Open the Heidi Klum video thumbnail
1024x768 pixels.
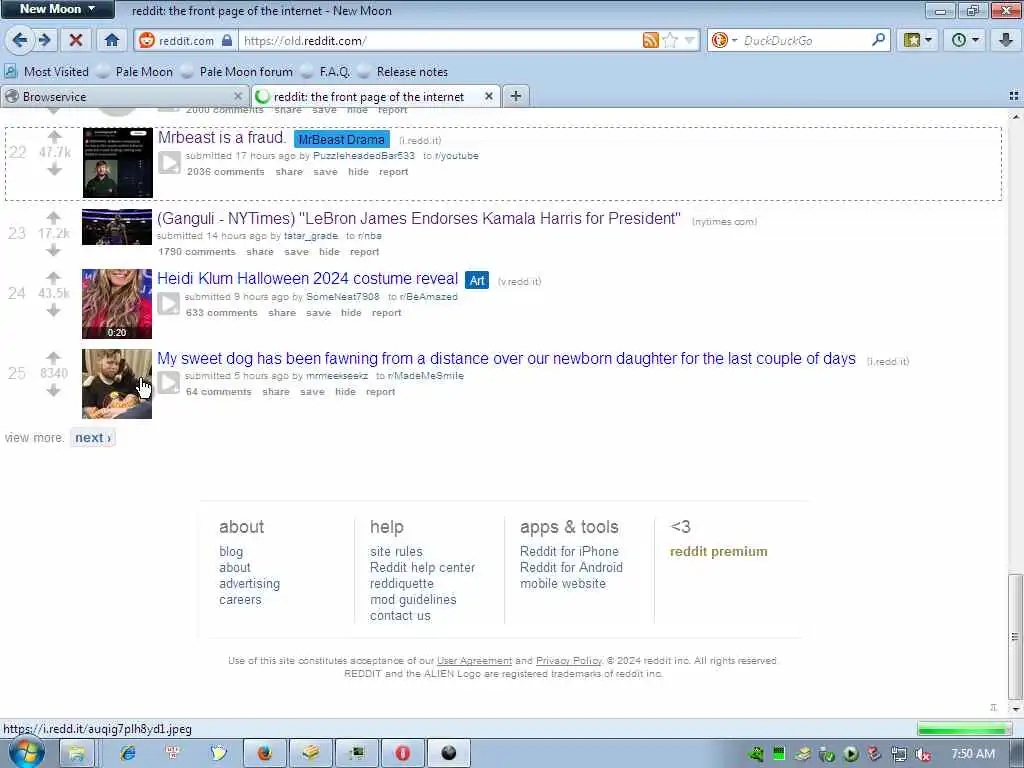pyautogui.click(x=117, y=304)
